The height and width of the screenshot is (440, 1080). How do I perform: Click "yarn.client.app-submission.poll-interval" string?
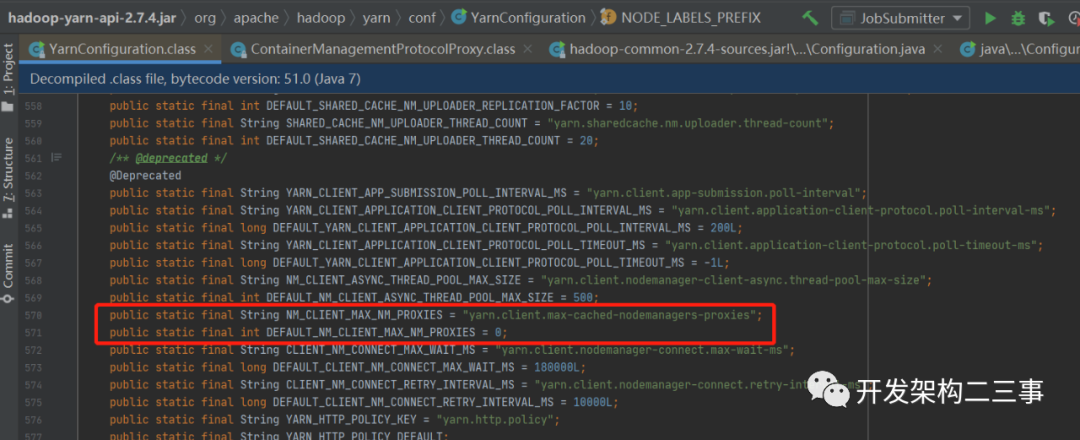[725, 193]
